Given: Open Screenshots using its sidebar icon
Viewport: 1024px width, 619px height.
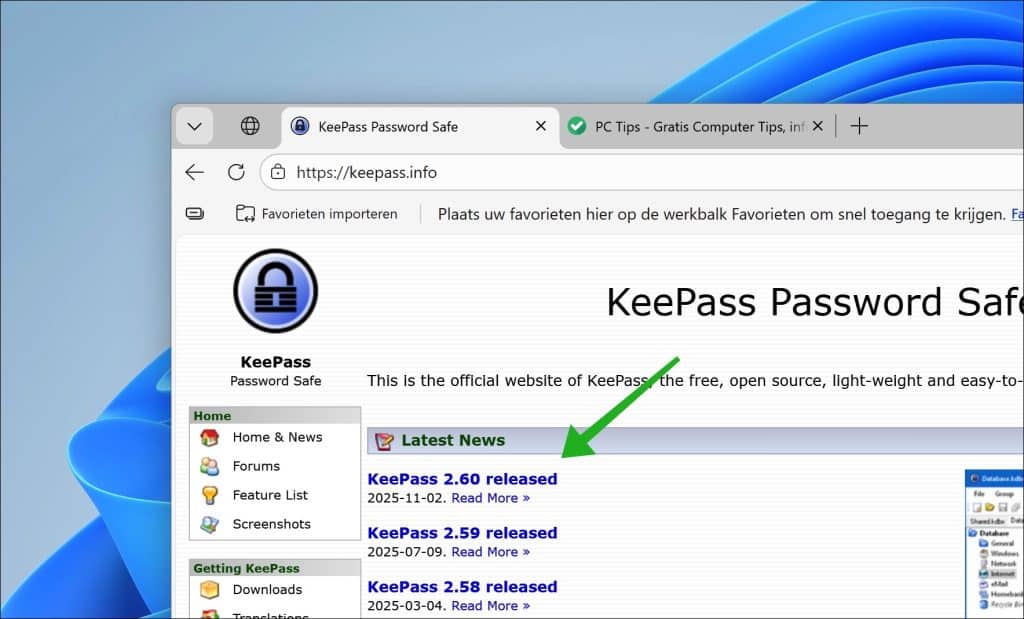Looking at the screenshot, I should click(210, 523).
